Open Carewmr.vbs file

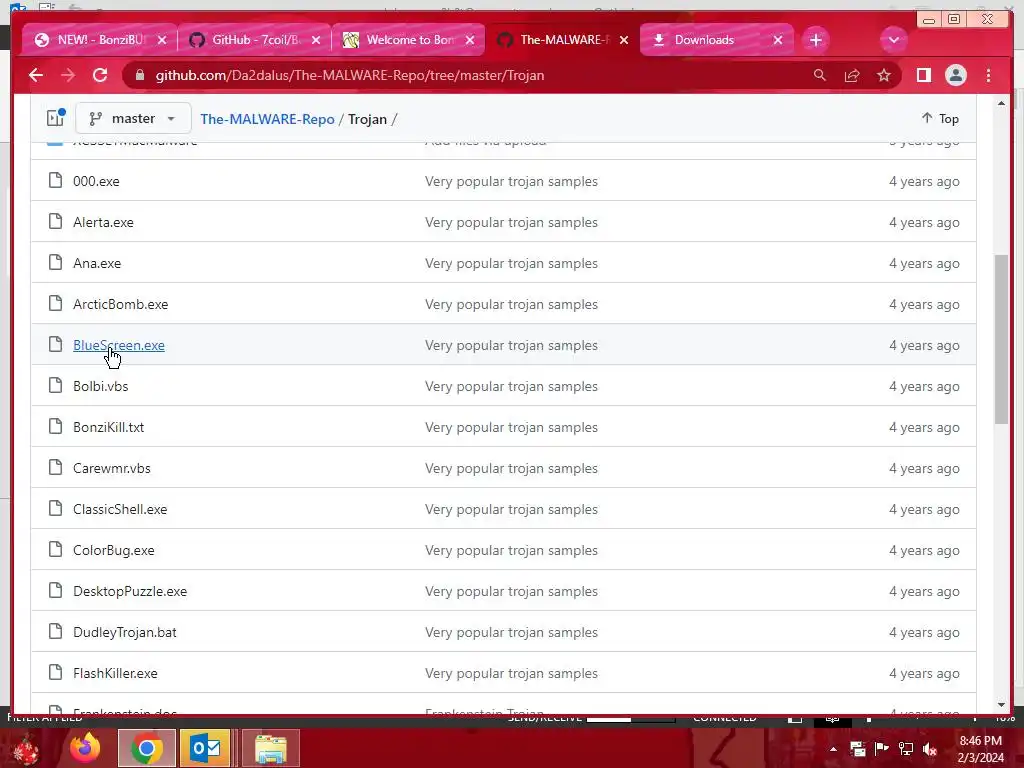[x=112, y=469]
